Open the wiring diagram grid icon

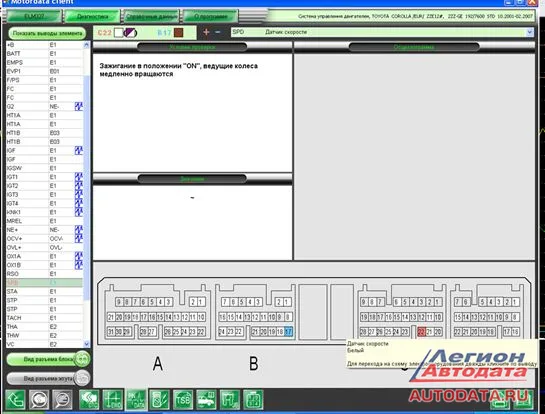click(x=113, y=400)
